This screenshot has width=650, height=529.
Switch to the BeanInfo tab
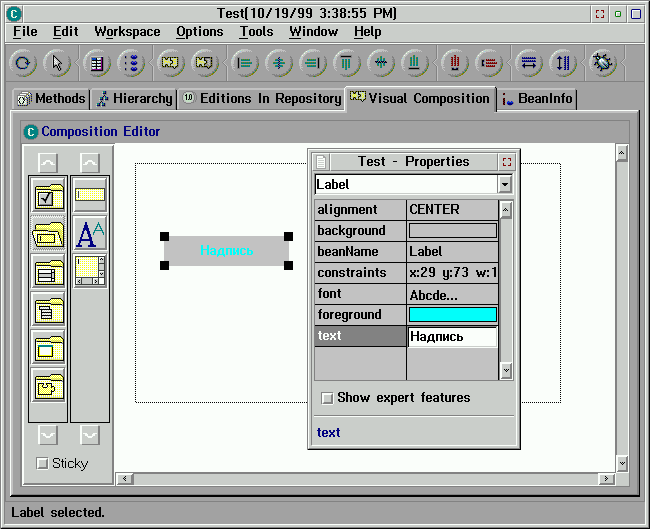[x=538, y=99]
